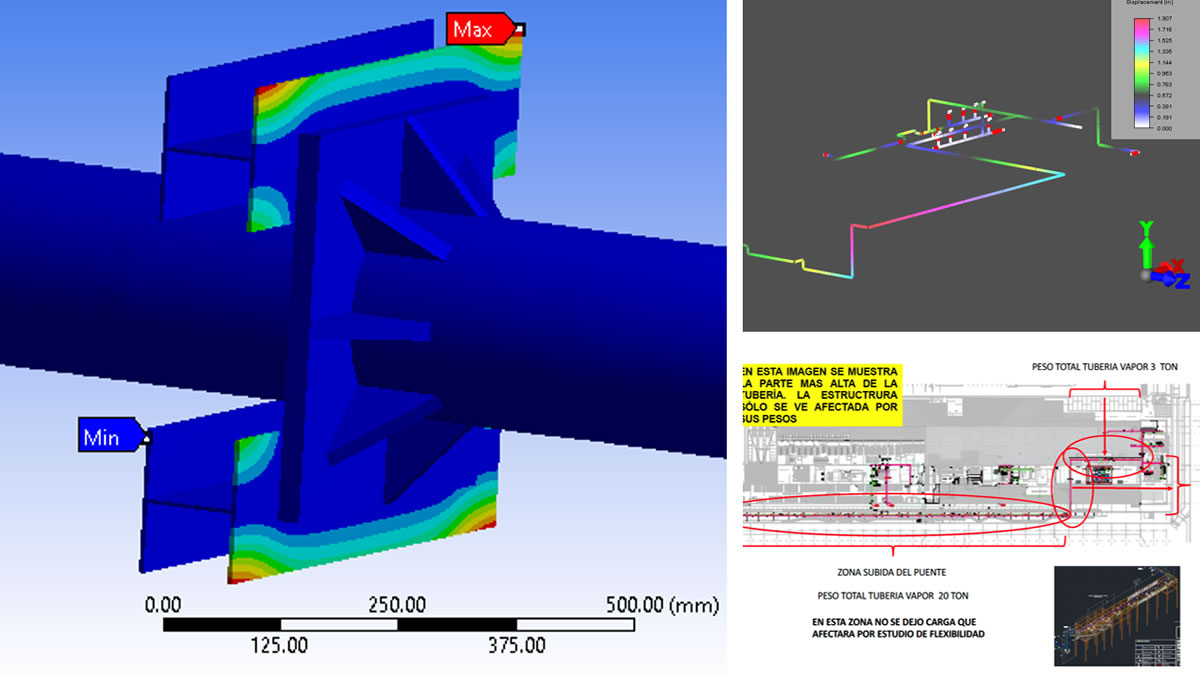
Task: Click the Displacement (in) legend title
Action: coord(1148,3)
